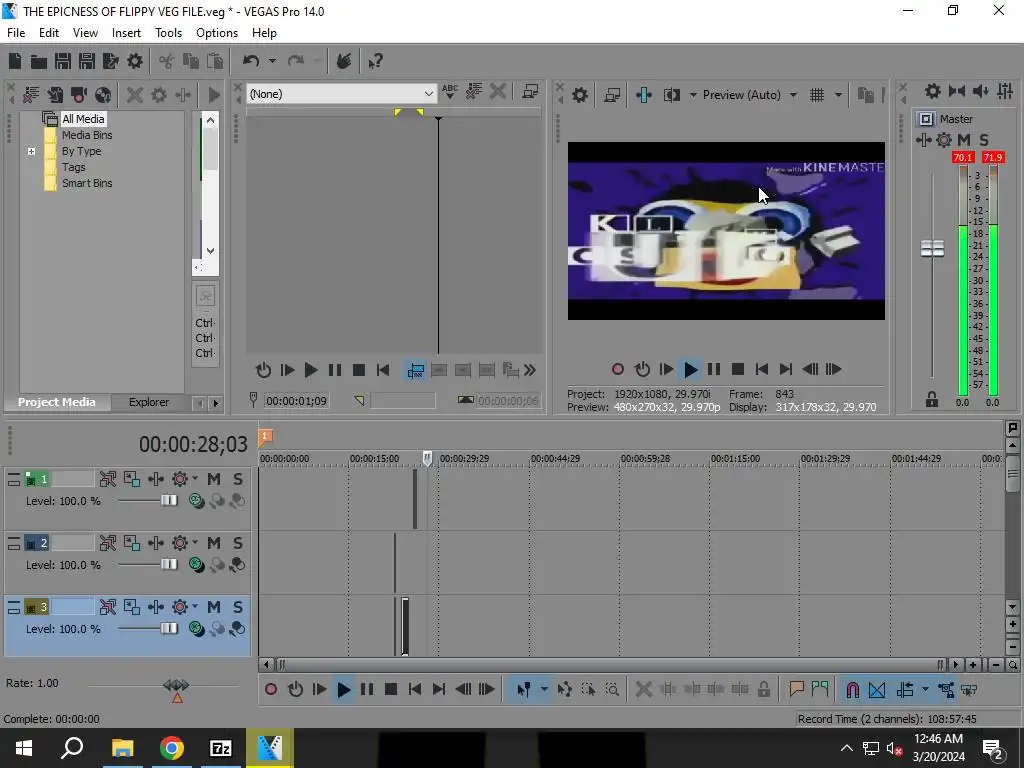Open auto ripple dropdown arrow
This screenshot has width=1024, height=768.
coord(925,690)
